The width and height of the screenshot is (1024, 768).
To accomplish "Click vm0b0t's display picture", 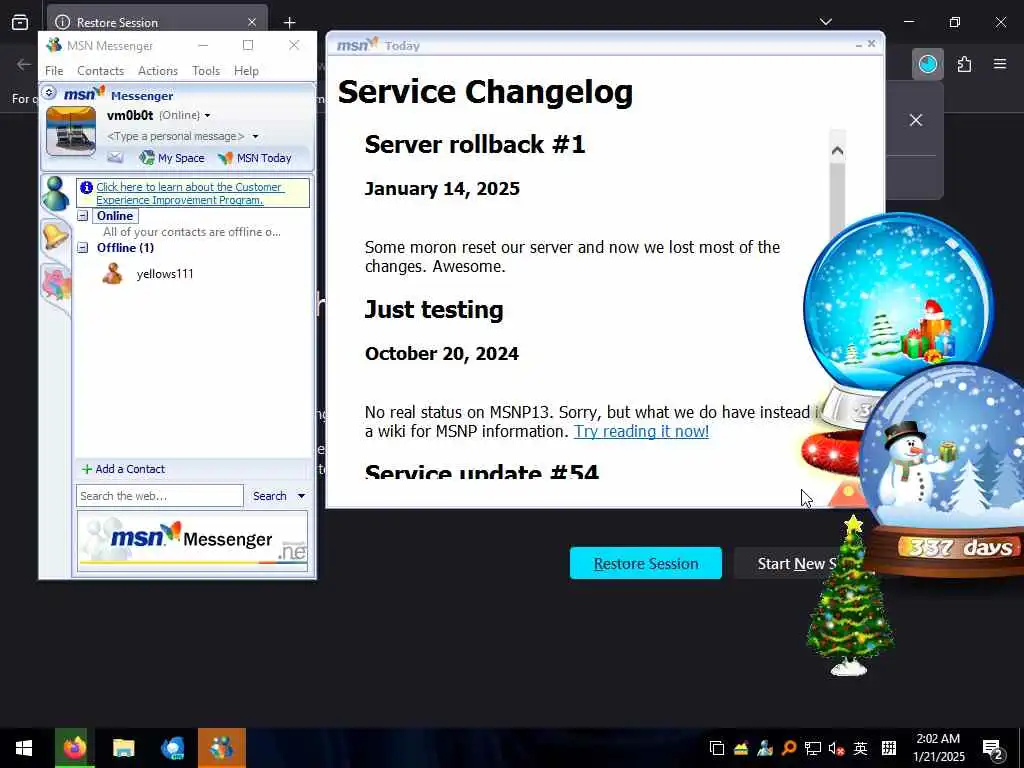I will point(71,131).
